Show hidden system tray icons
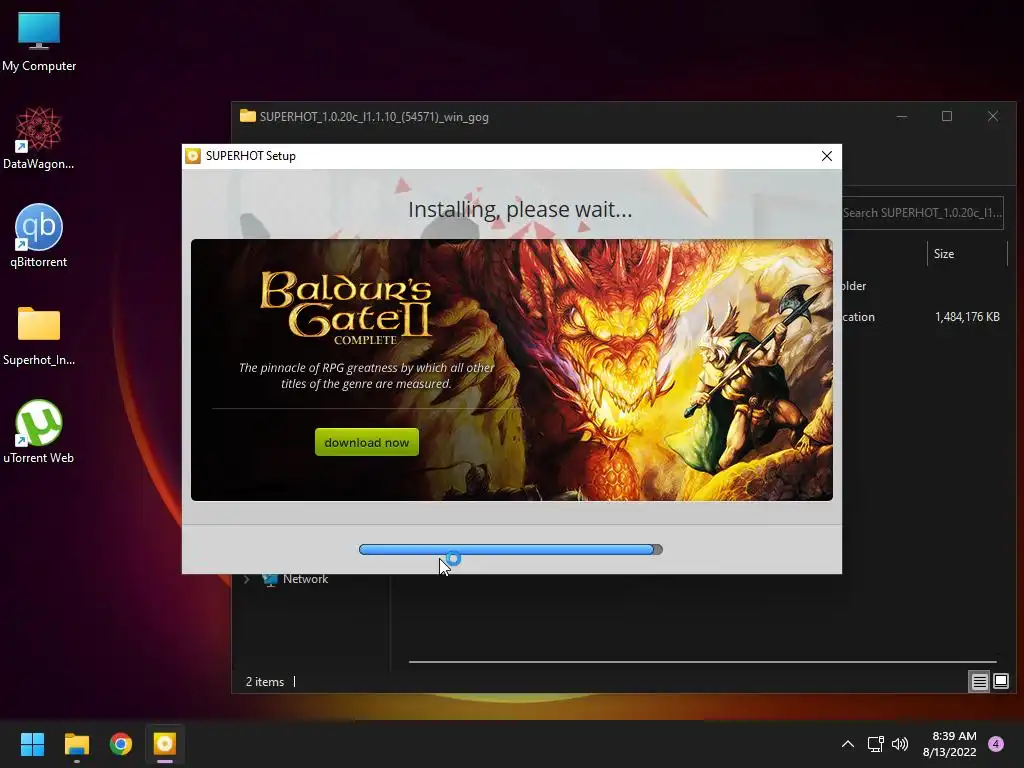 tap(848, 744)
